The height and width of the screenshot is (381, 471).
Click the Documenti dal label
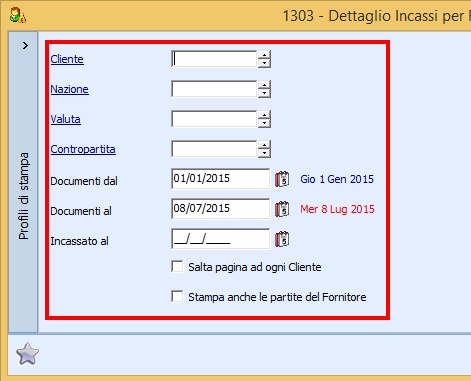[84, 181]
